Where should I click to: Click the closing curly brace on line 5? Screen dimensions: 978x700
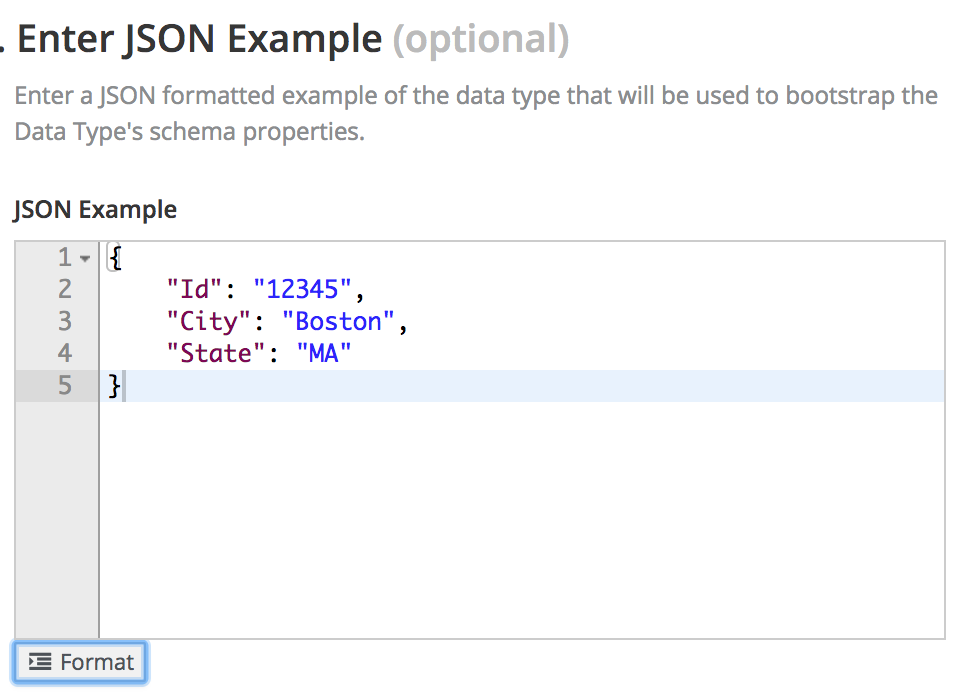coord(114,385)
